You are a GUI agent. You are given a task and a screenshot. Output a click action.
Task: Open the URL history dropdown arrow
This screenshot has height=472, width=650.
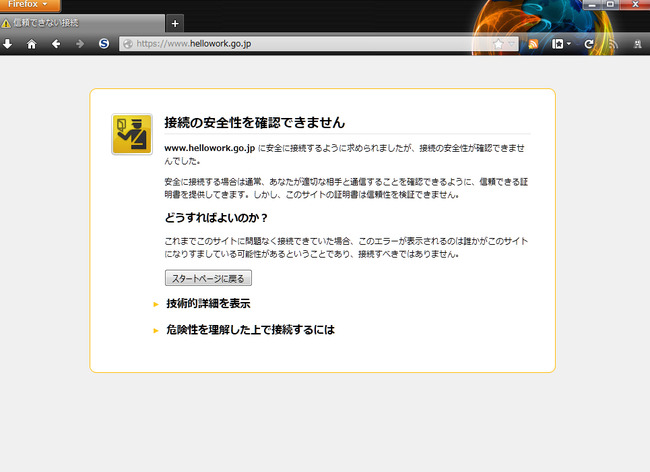[x=513, y=44]
